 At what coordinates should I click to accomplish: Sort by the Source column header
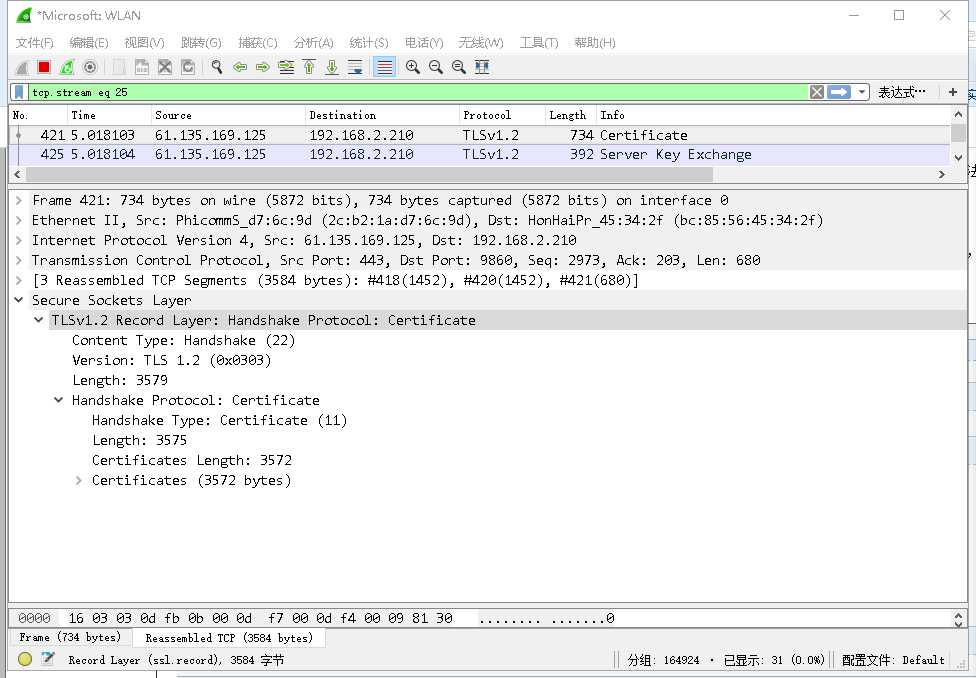pyautogui.click(x=228, y=115)
